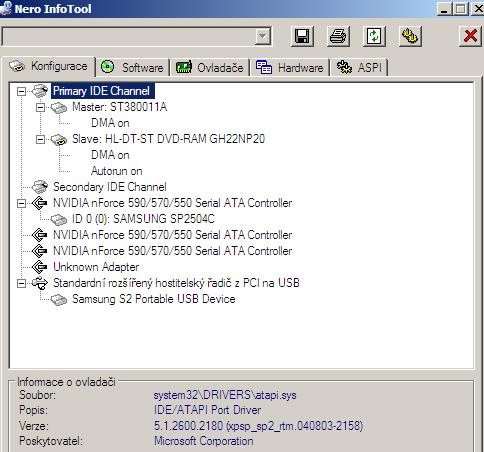Switch to the Software tab

[133, 68]
